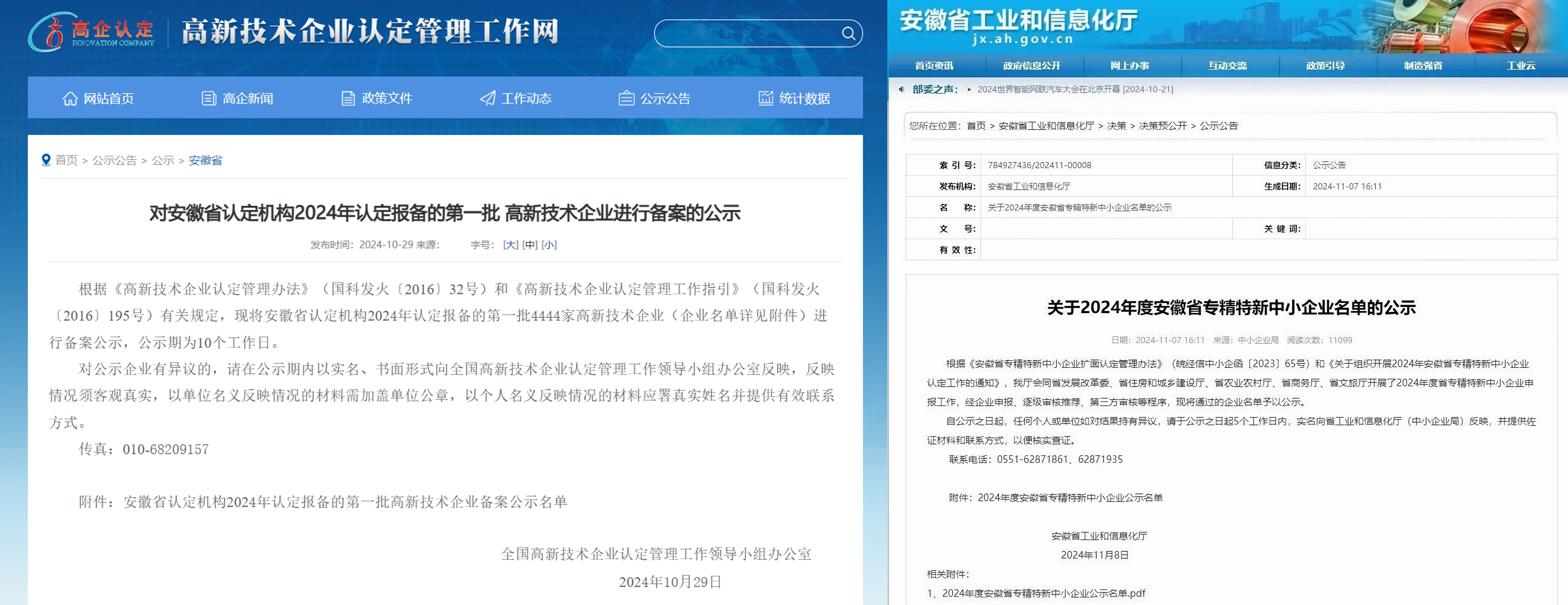This screenshot has height=605, width=1568.
Task: Click the 决策预公开 breadcrumb link
Action: pyautogui.click(x=1163, y=126)
